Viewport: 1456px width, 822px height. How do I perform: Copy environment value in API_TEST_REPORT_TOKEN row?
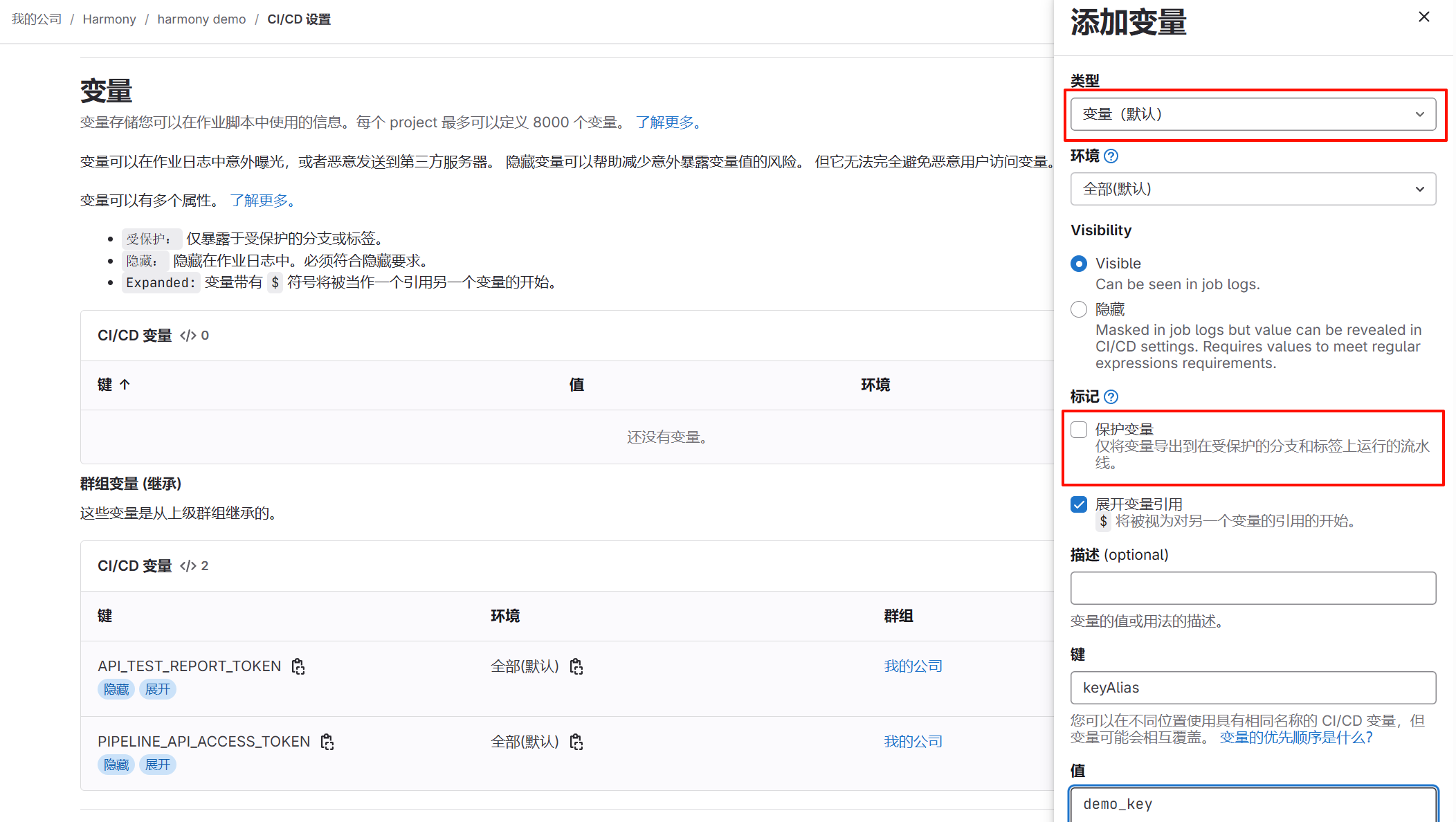(x=576, y=666)
